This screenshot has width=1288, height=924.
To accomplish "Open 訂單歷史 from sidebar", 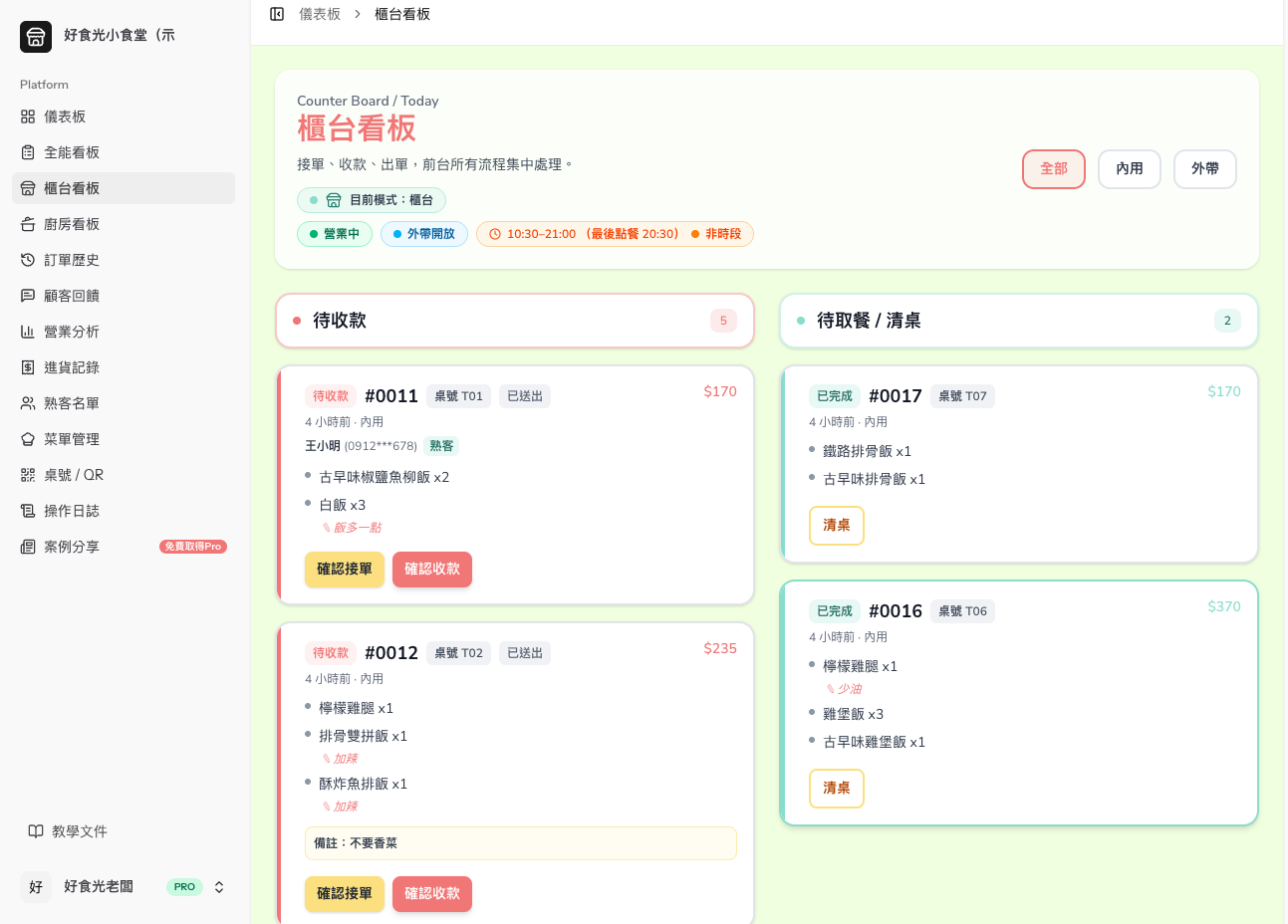I will pos(124,260).
